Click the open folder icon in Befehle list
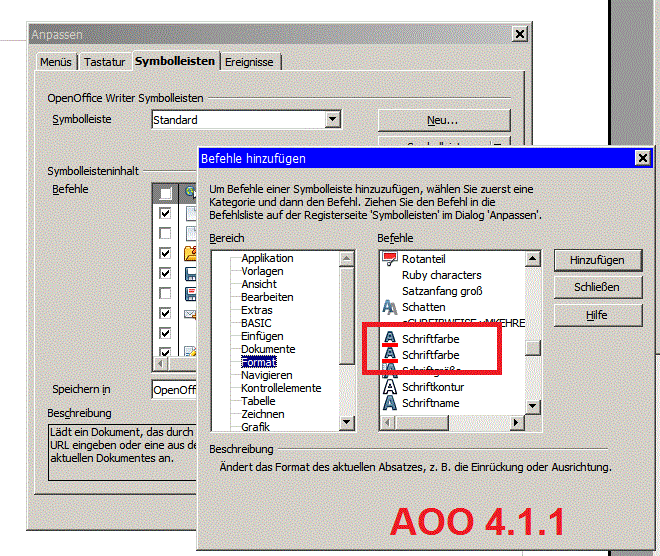Viewport: 660px width, 556px height. (x=190, y=253)
